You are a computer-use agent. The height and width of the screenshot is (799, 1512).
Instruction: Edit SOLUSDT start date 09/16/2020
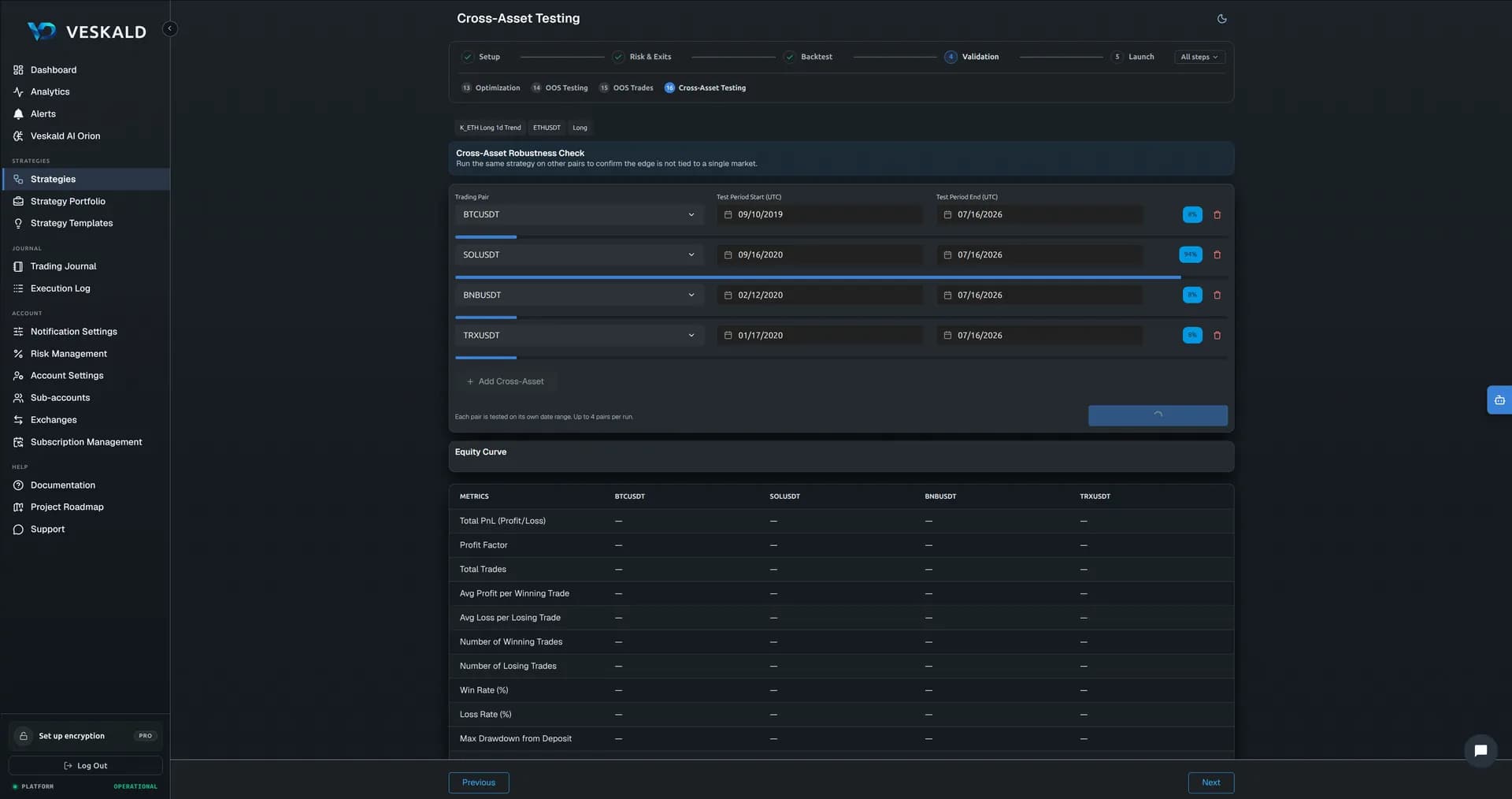pyautogui.click(x=819, y=255)
